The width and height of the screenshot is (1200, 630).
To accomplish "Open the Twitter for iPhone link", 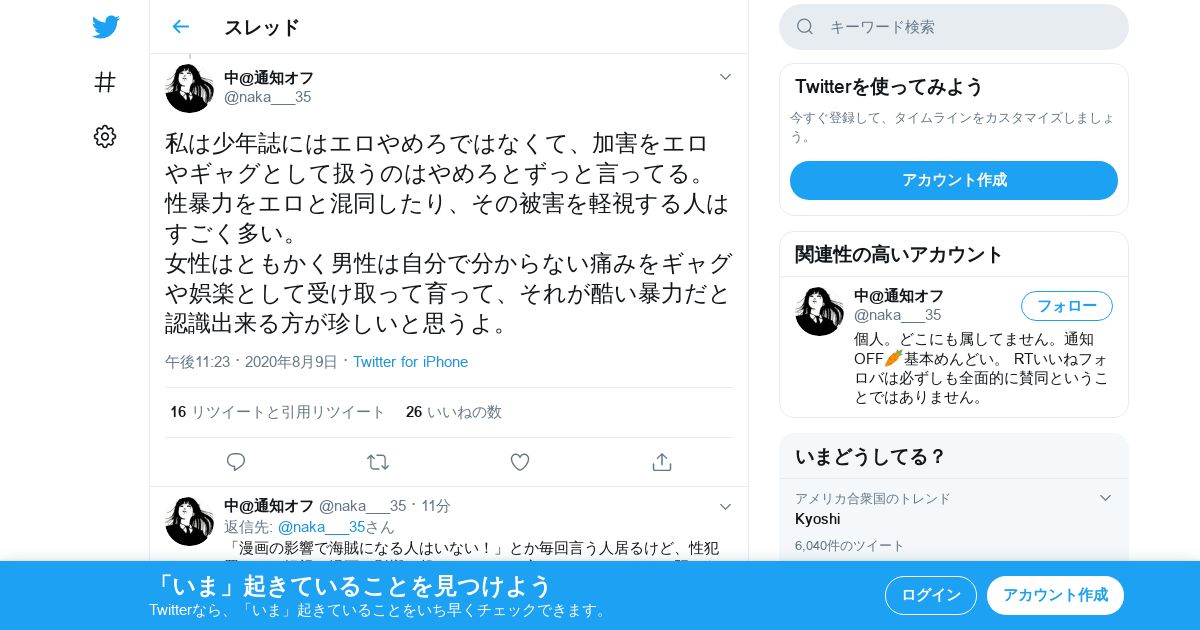I will click(x=410, y=362).
